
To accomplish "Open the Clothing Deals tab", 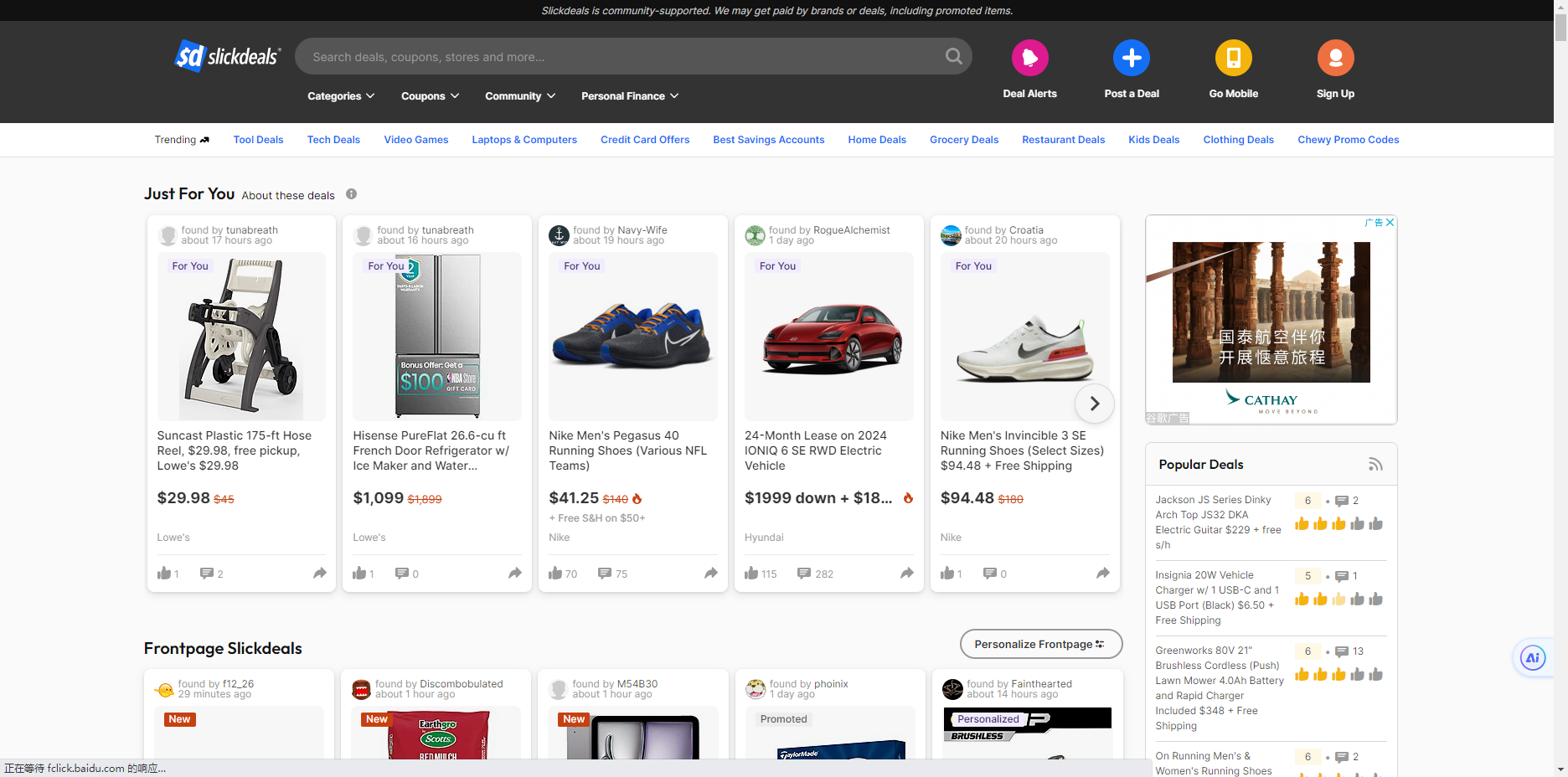I will coord(1239,140).
